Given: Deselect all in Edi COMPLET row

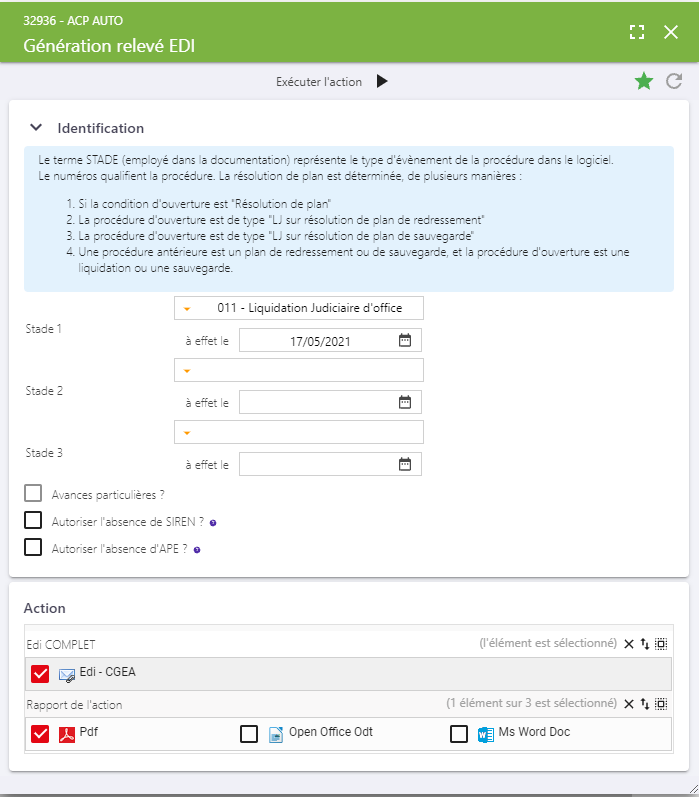Looking at the screenshot, I should [629, 644].
